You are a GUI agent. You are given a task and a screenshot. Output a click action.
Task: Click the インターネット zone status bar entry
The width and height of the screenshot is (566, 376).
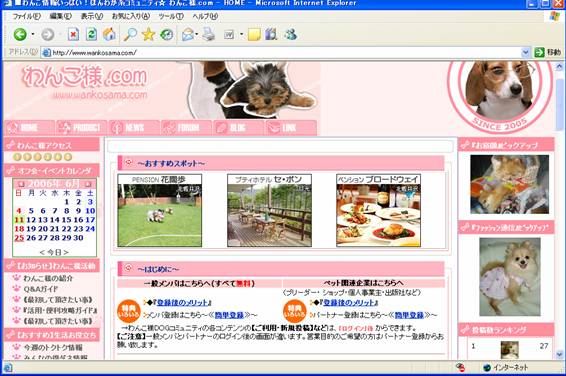(x=505, y=367)
